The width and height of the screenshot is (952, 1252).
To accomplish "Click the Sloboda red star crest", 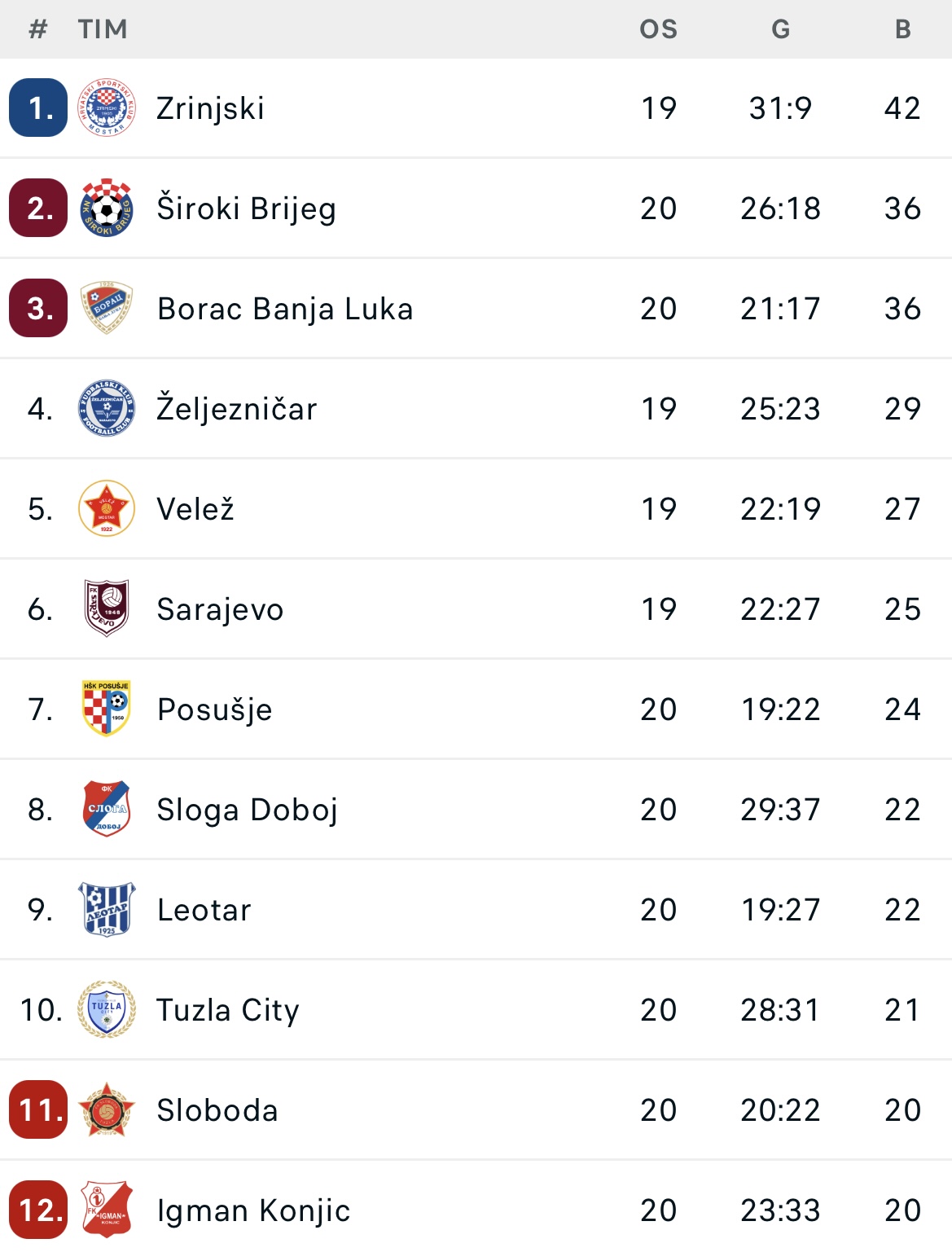I will [107, 1109].
